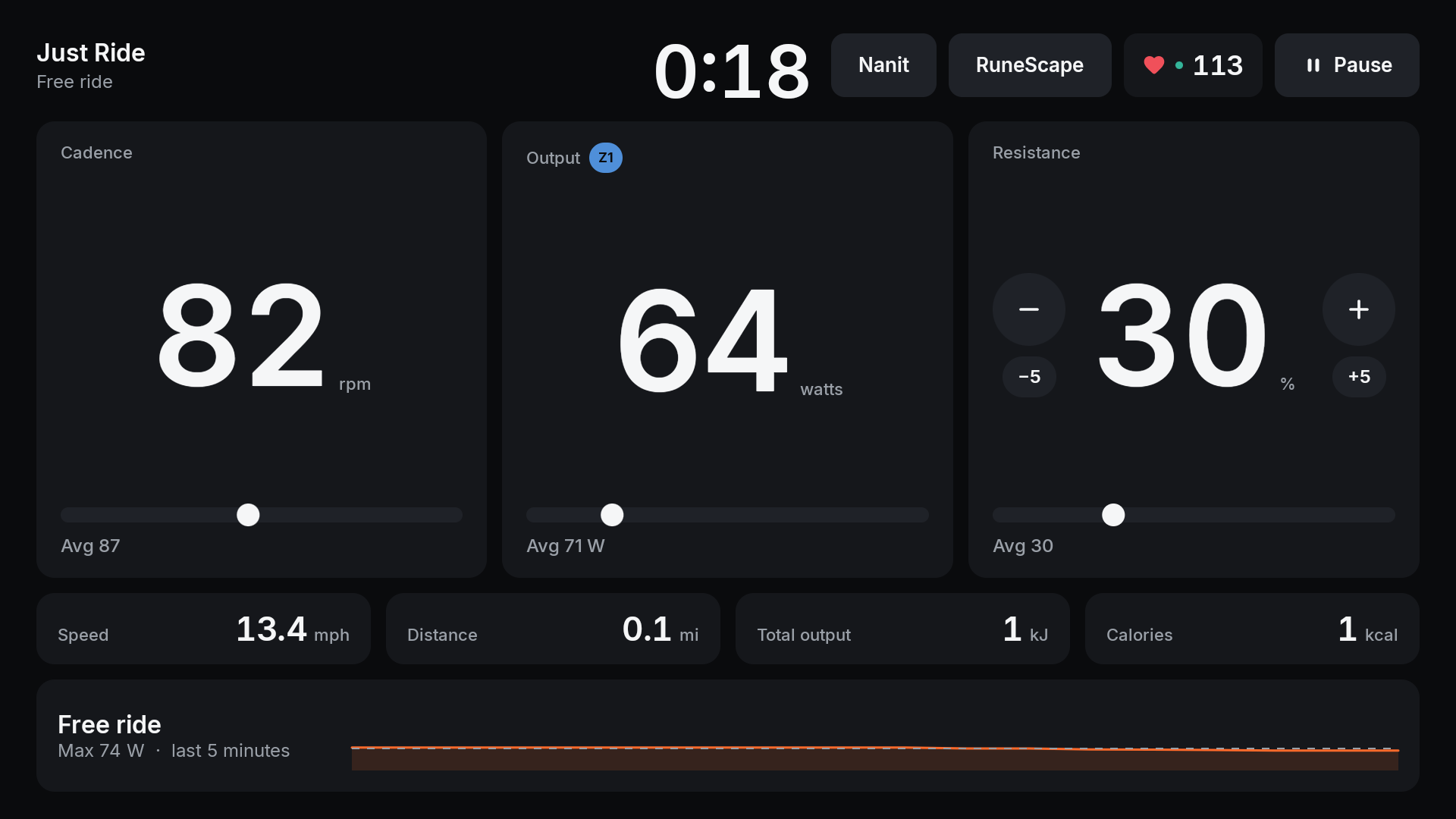1456x819 pixels.
Task: Click the Resistance slider handle
Action: point(1113,515)
